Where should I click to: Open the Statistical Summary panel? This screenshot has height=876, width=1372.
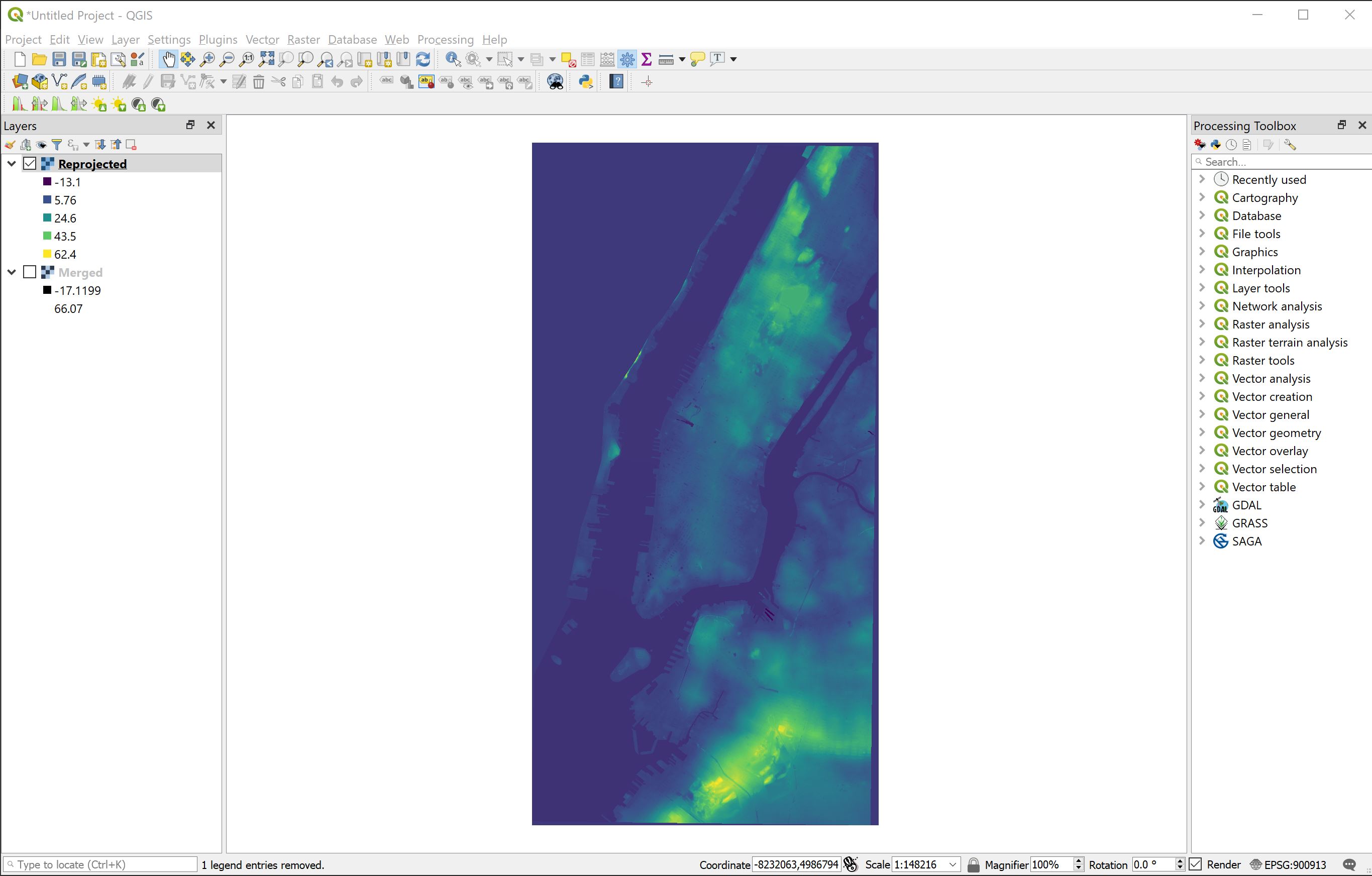[x=646, y=59]
